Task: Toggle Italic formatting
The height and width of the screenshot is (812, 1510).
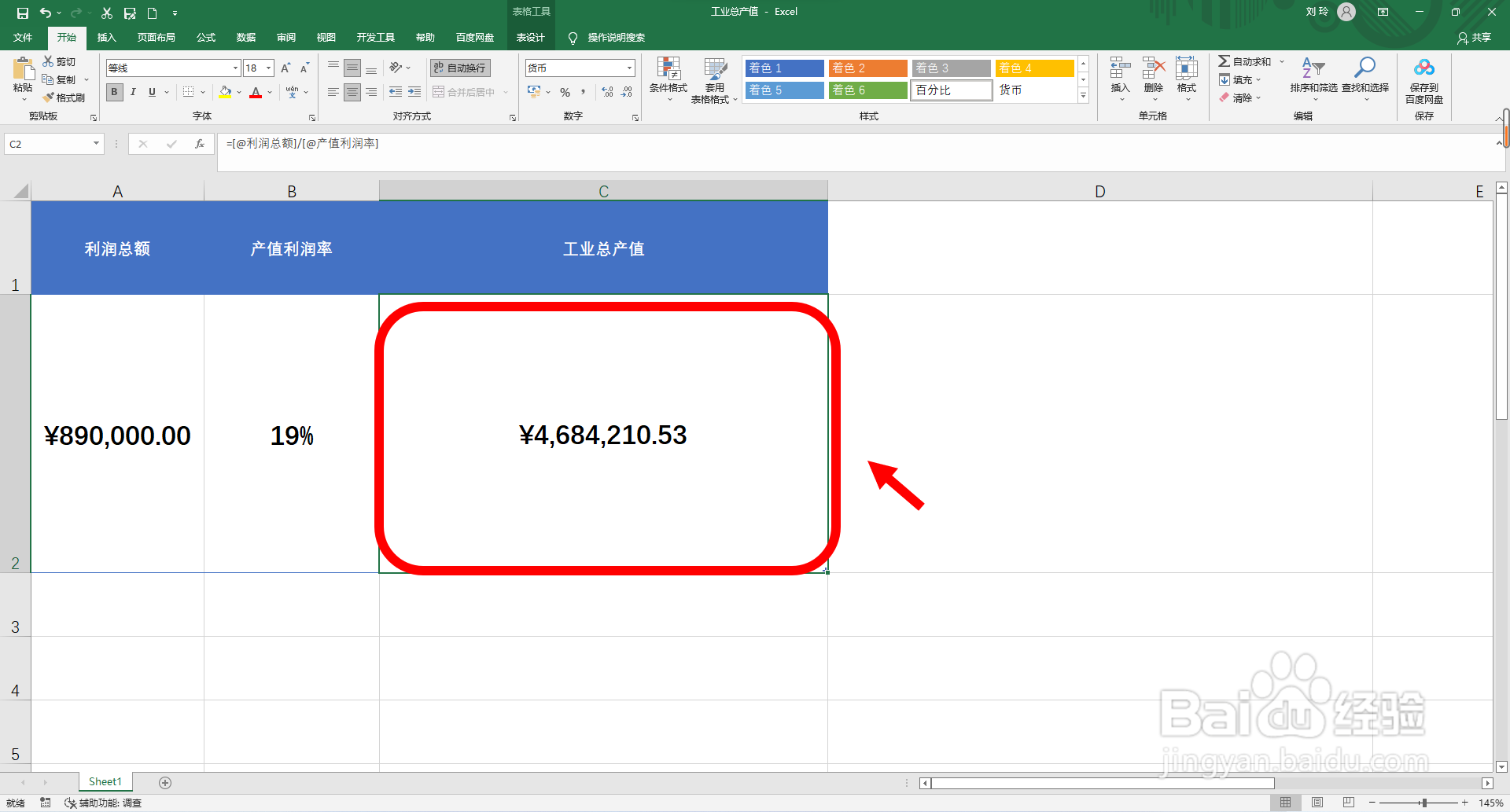Action: (x=133, y=92)
